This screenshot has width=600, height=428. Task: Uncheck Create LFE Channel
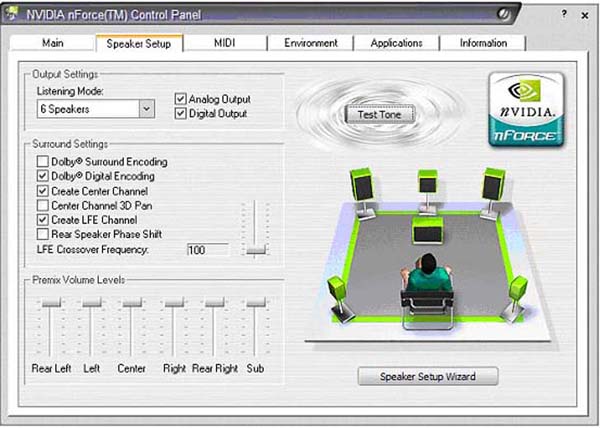click(42, 220)
